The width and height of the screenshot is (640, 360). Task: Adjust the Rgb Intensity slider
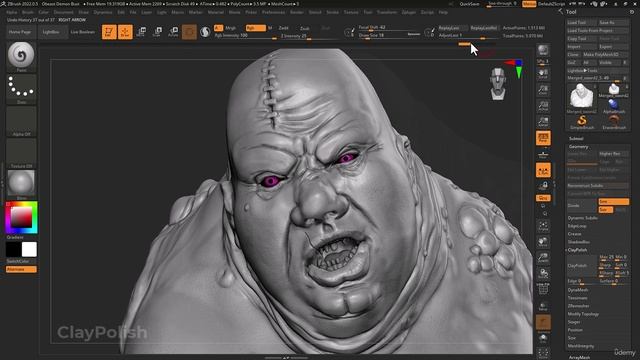(245, 36)
